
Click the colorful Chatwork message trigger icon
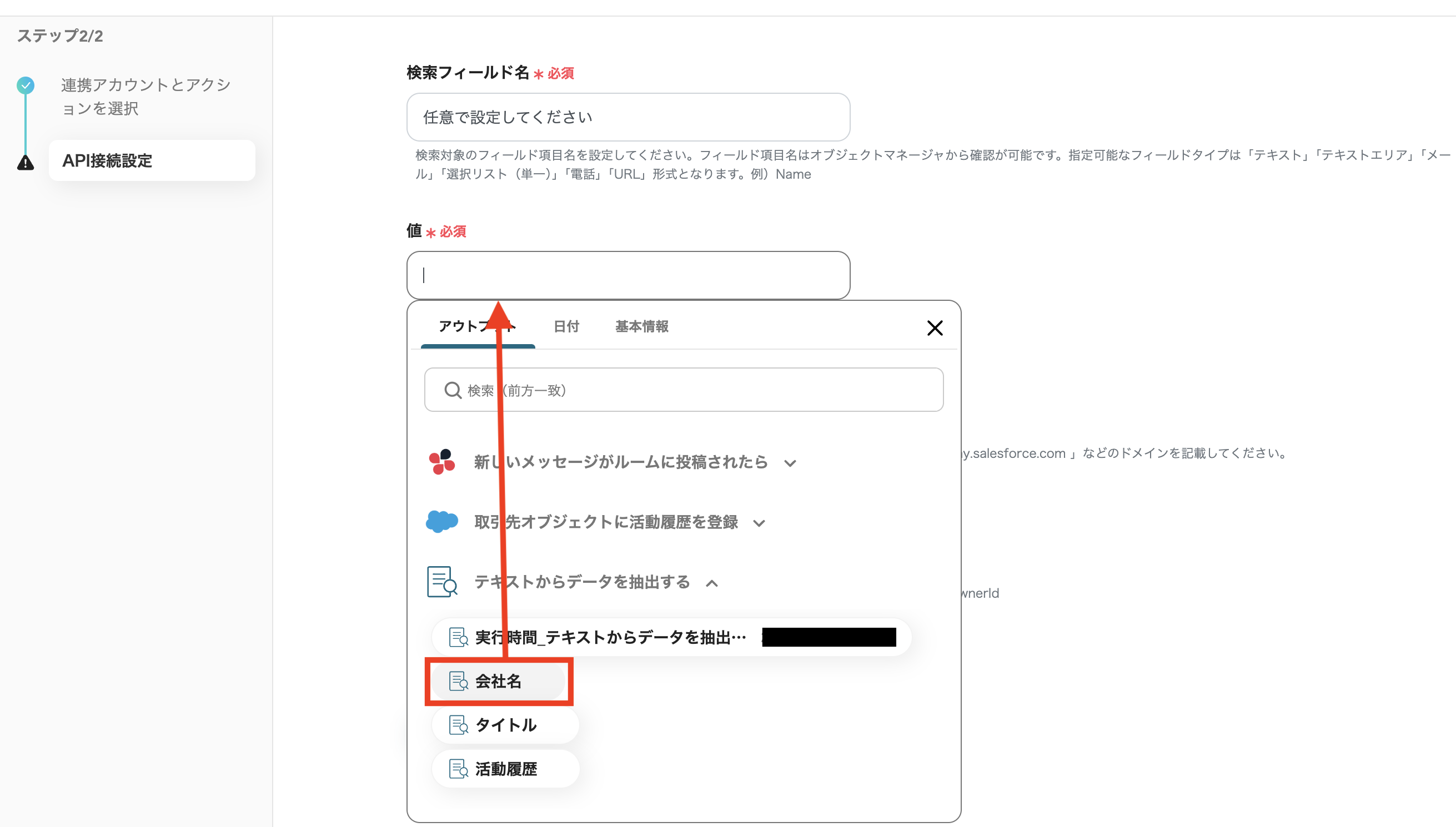pyautogui.click(x=441, y=462)
